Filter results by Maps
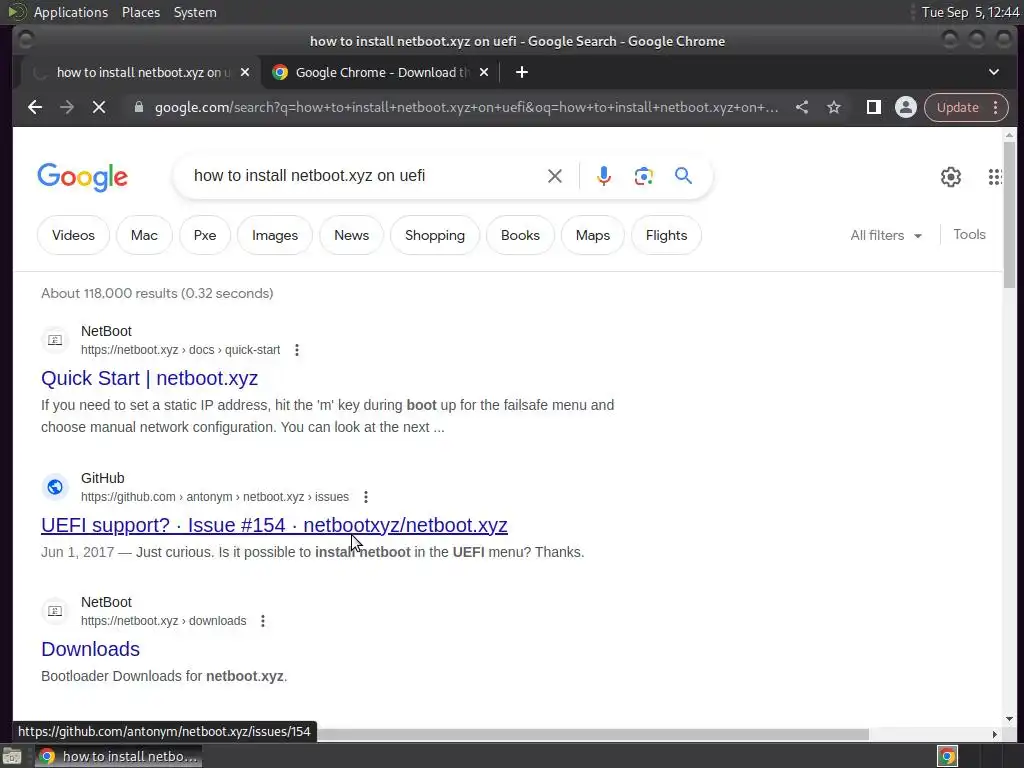 tap(593, 235)
